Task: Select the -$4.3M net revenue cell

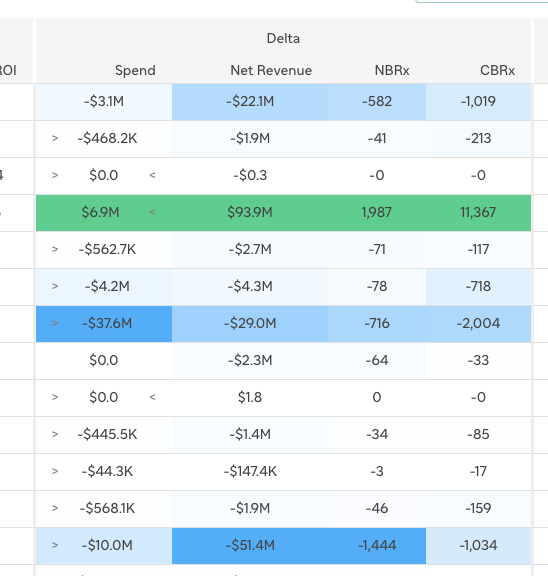Action: (x=250, y=286)
